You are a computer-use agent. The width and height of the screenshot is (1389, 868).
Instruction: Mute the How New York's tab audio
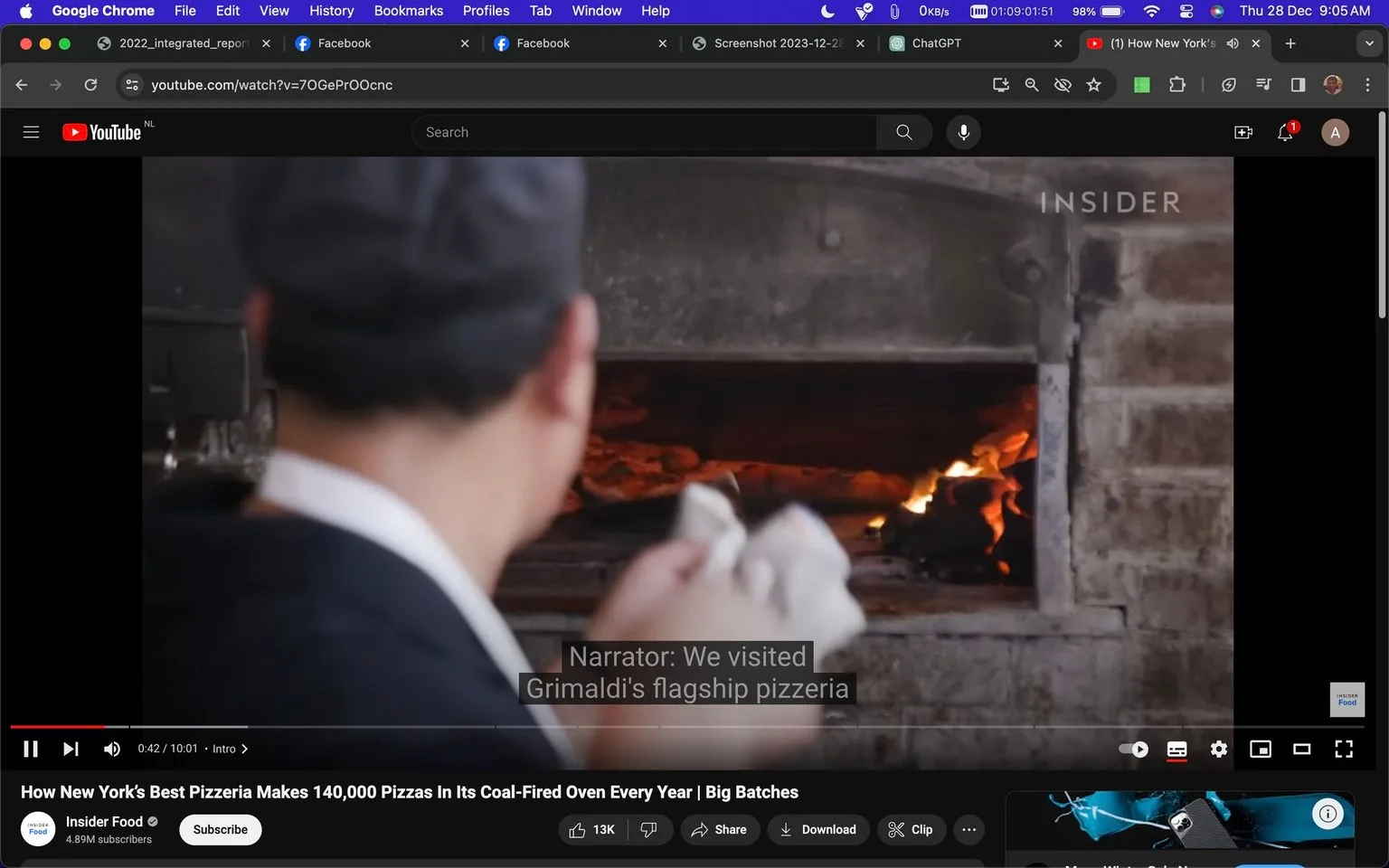point(1232,42)
